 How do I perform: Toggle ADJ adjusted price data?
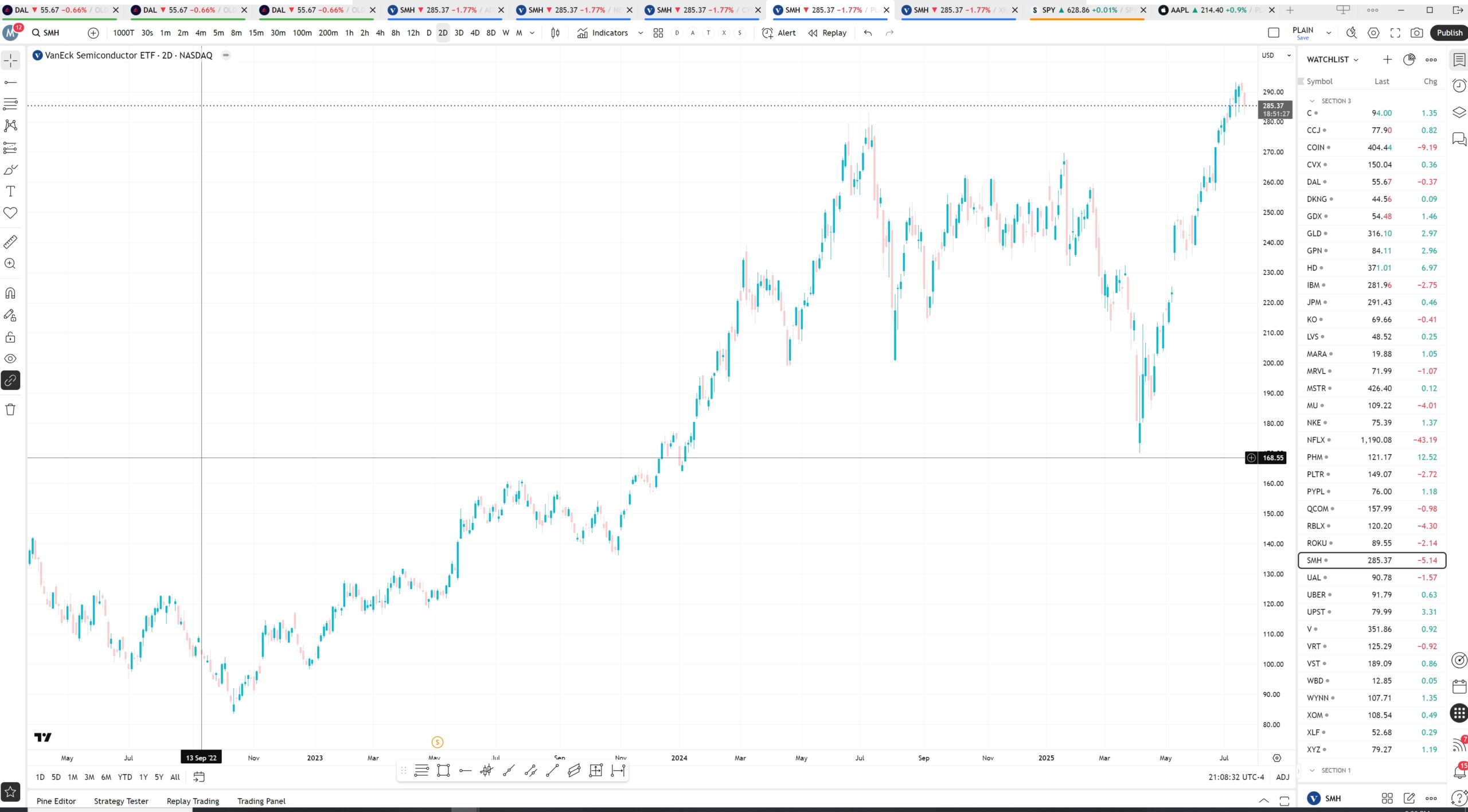pos(1283,777)
